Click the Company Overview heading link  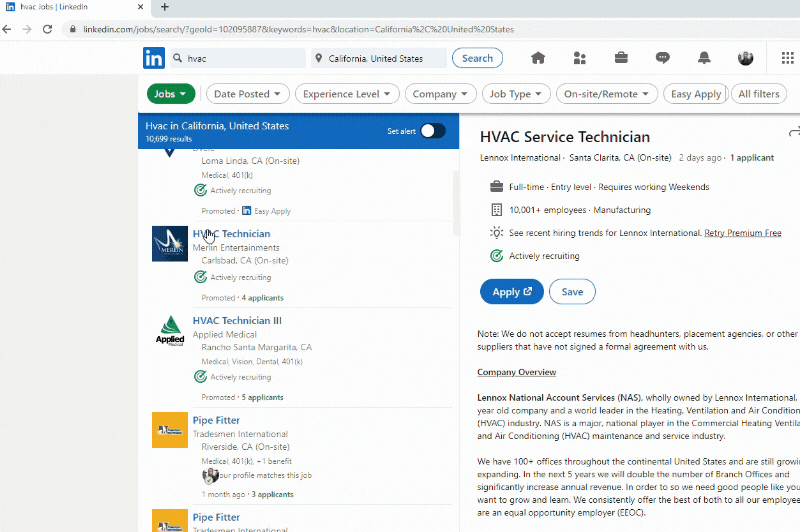(x=516, y=372)
